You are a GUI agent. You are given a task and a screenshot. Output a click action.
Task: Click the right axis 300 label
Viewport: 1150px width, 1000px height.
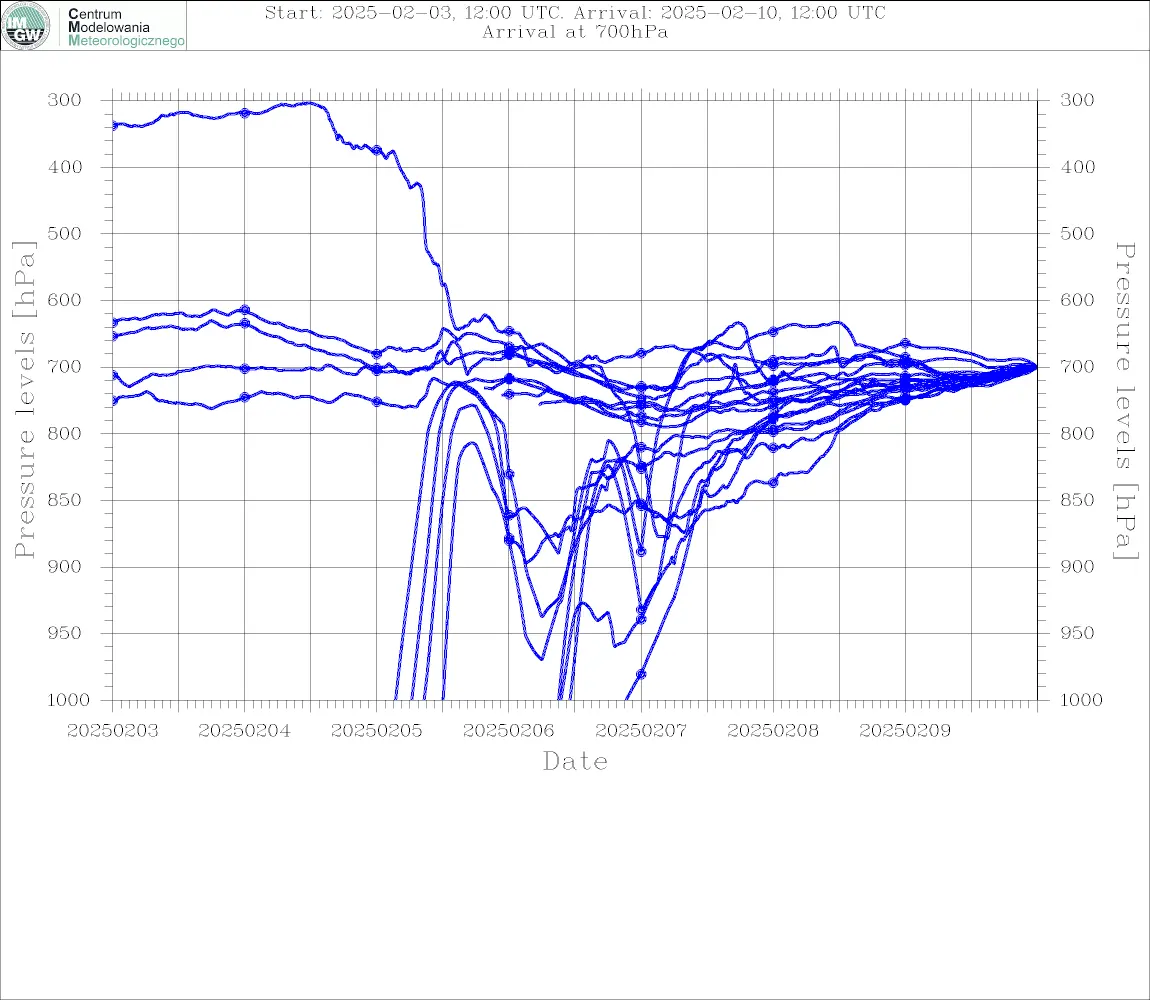[1077, 100]
